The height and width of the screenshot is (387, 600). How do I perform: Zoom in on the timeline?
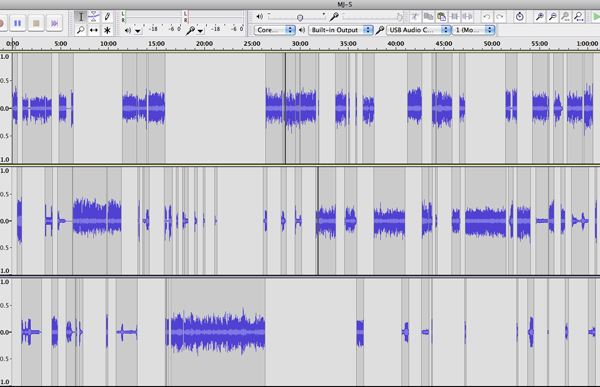pyautogui.click(x=540, y=17)
